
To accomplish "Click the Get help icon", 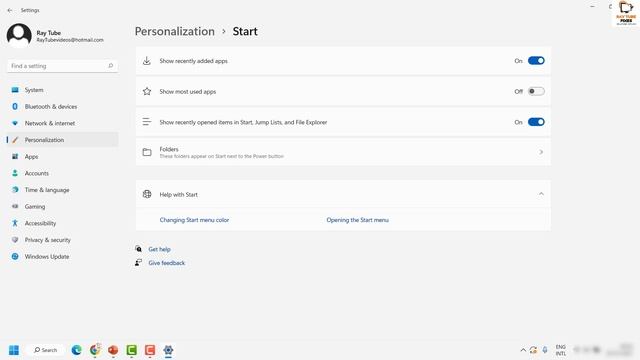I will point(139,249).
